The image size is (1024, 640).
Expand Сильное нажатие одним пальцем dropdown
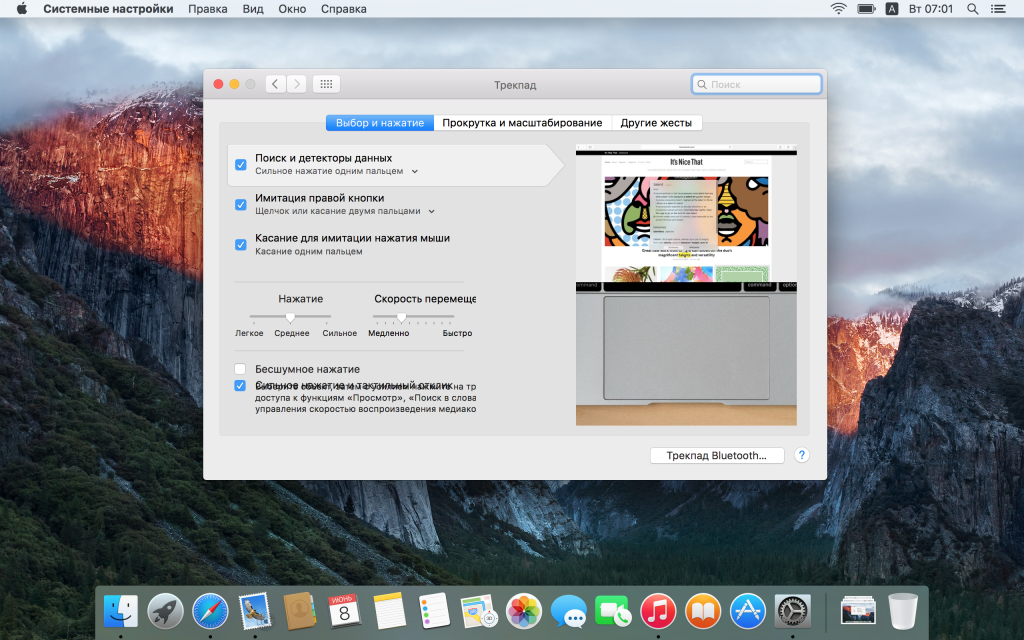(x=415, y=172)
